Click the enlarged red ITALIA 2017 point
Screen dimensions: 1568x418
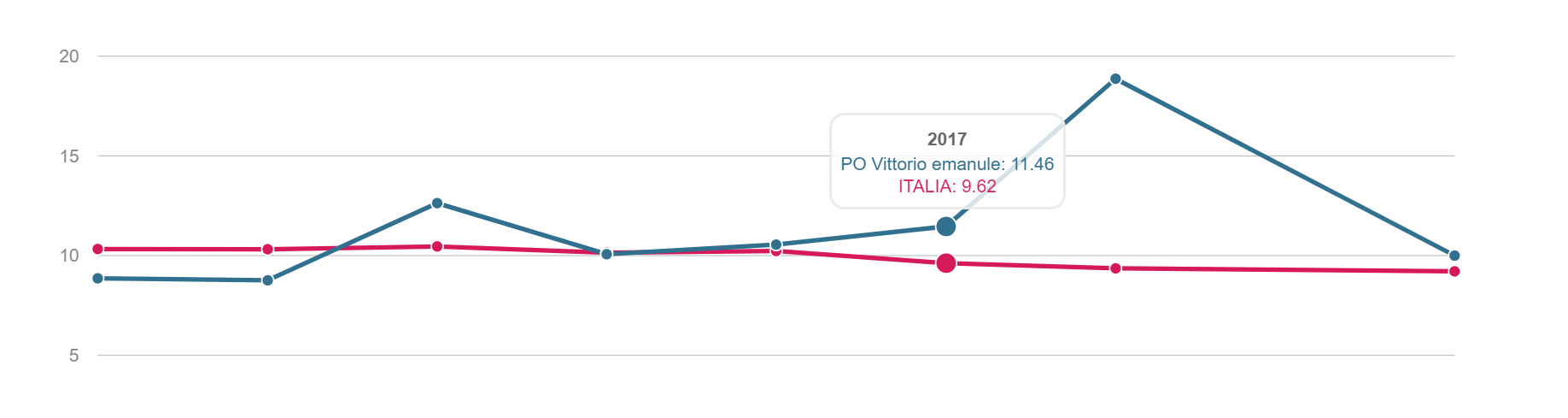click(945, 263)
